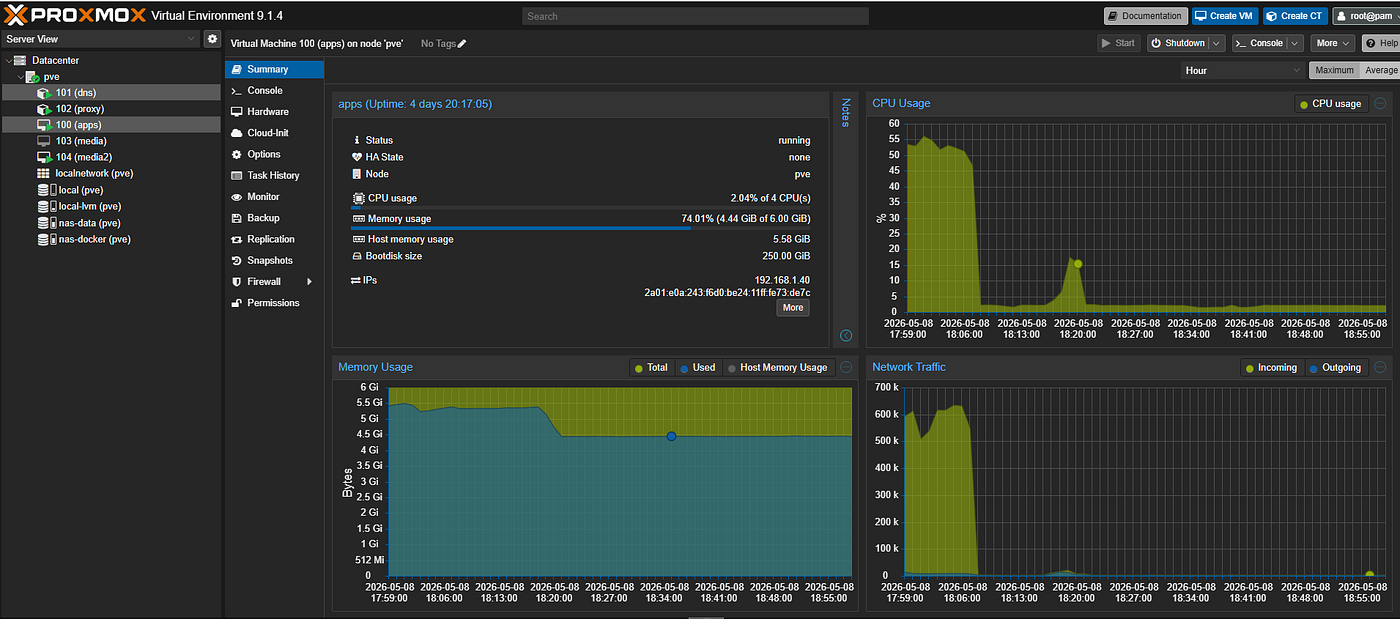
Task: Click the CPU usage progress bar
Action: click(x=581, y=208)
